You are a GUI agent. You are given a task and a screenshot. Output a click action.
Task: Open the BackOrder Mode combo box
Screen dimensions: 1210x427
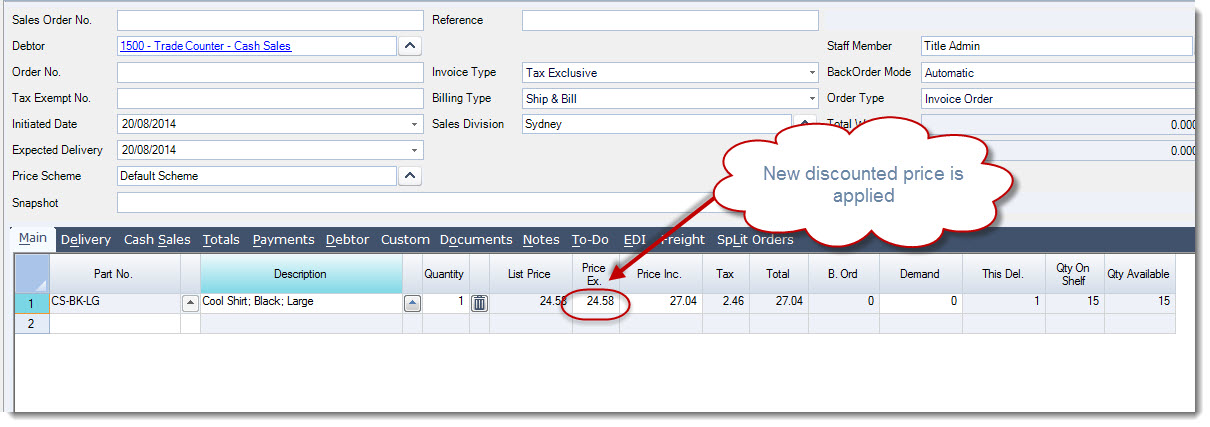click(1058, 72)
